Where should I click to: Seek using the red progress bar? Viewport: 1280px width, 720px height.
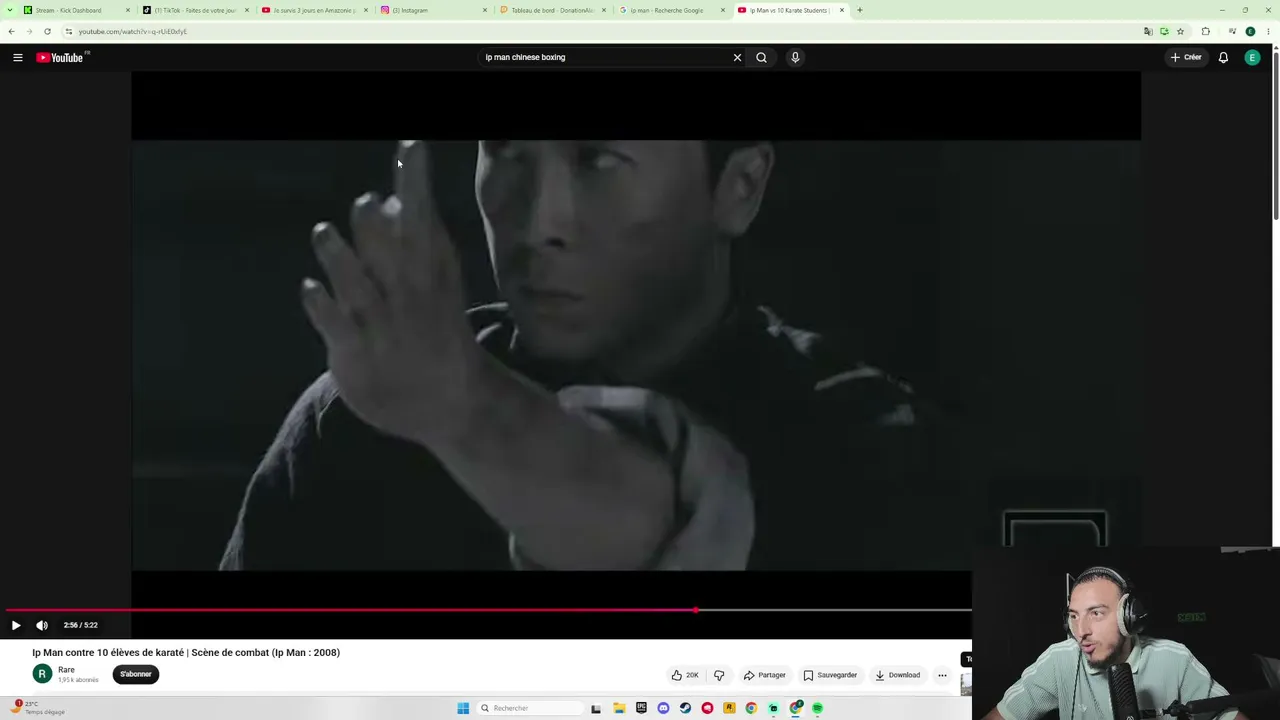pyautogui.click(x=350, y=609)
